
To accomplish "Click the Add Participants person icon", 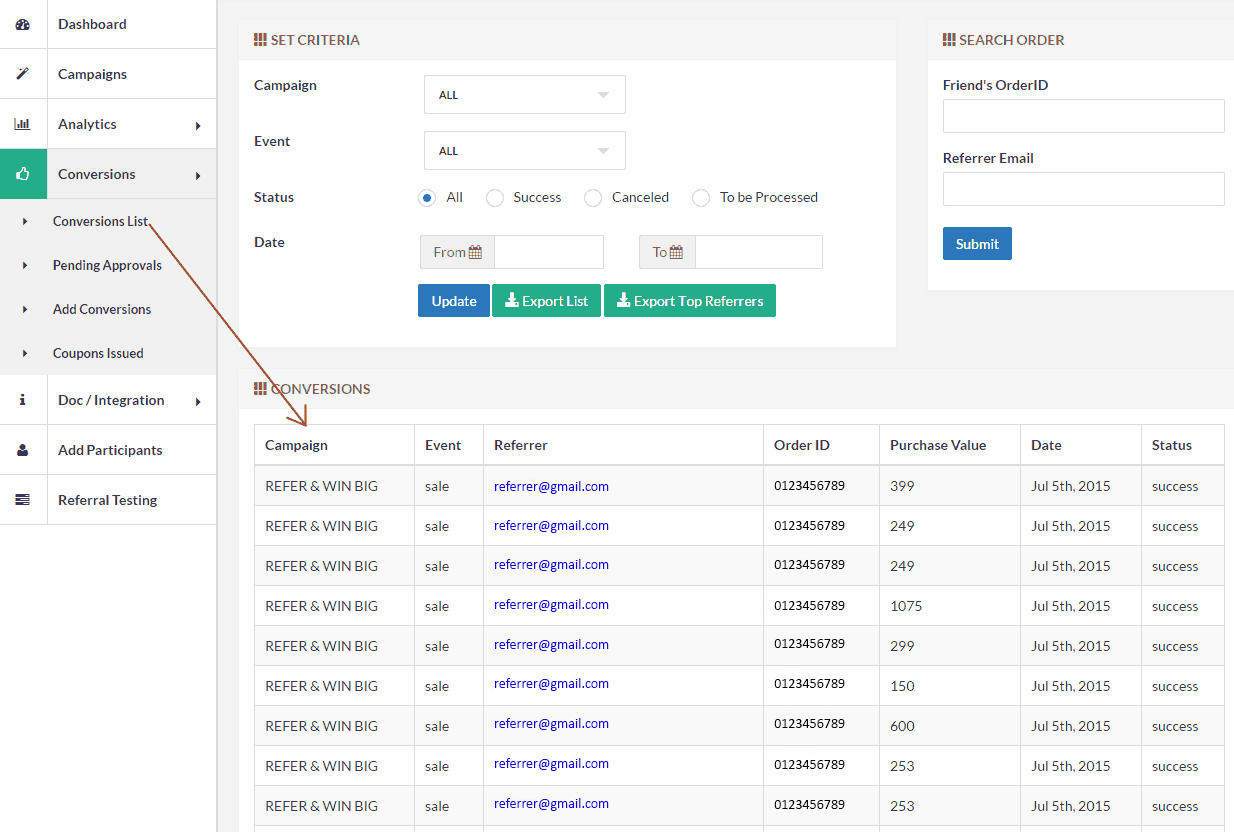I will [x=23, y=450].
